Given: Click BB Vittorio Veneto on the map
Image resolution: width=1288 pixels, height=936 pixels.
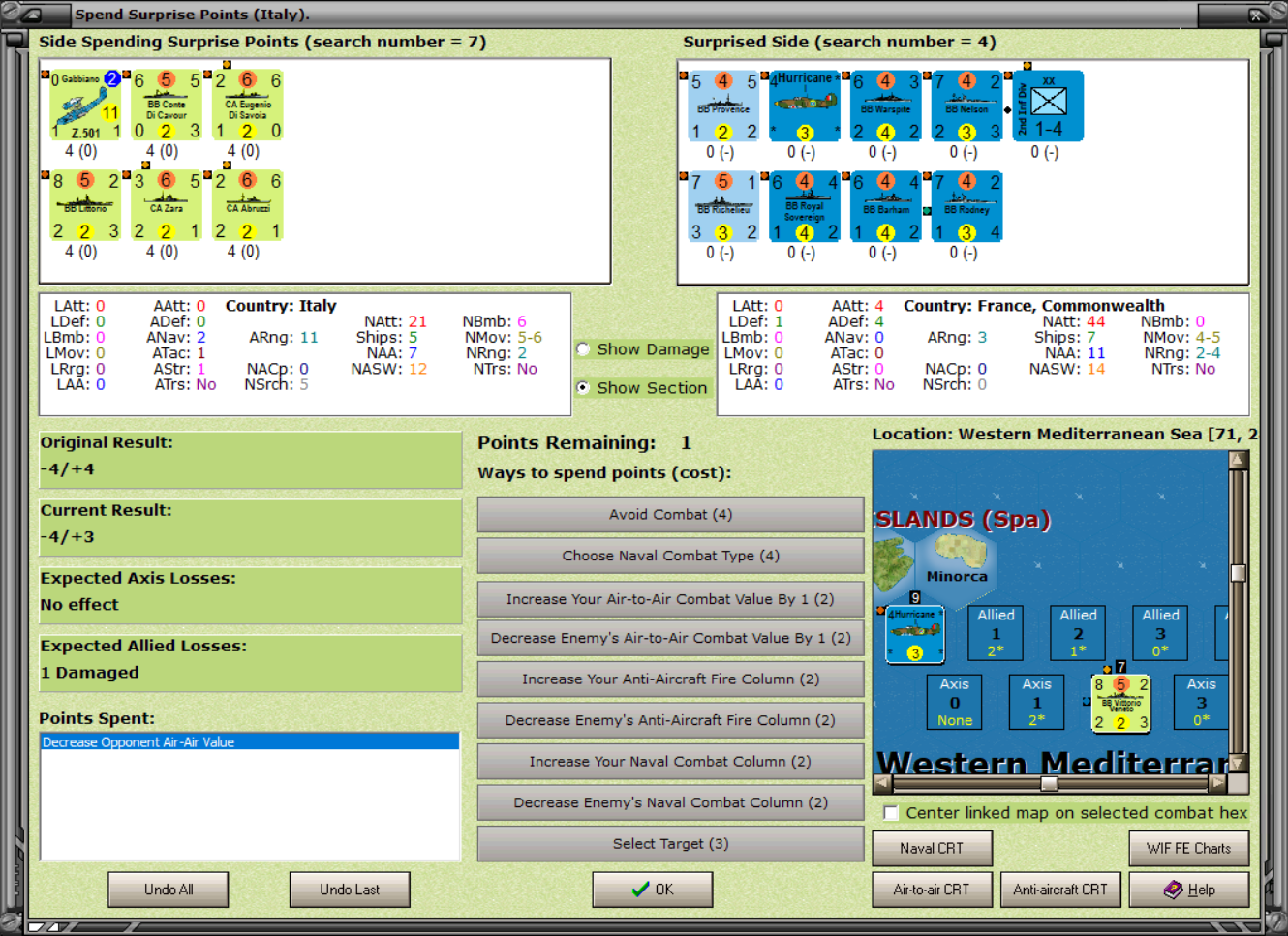Looking at the screenshot, I should 1121,704.
